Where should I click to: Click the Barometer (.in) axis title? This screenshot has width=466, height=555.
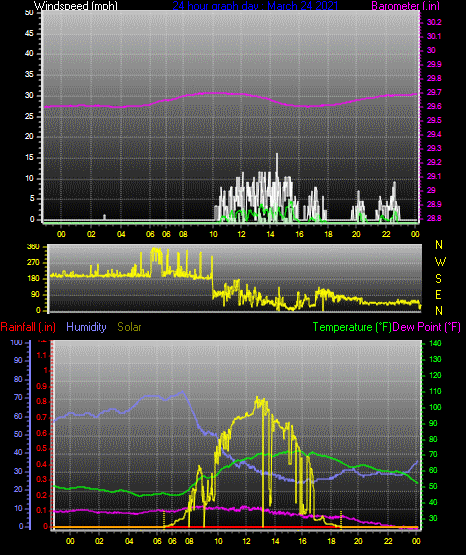point(405,6)
